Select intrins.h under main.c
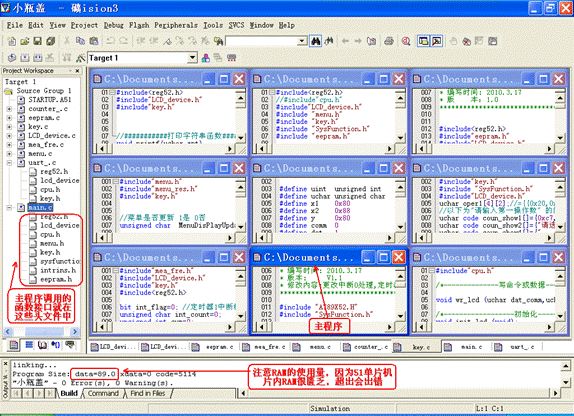This screenshot has height=416, width=574. [58, 270]
